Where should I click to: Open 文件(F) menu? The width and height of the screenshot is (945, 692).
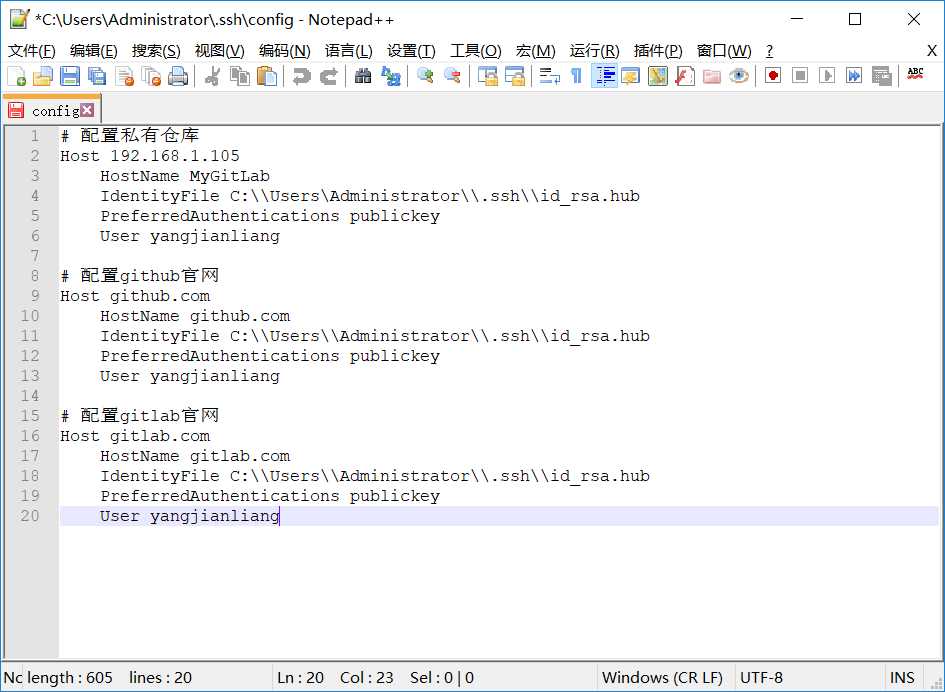[31, 51]
